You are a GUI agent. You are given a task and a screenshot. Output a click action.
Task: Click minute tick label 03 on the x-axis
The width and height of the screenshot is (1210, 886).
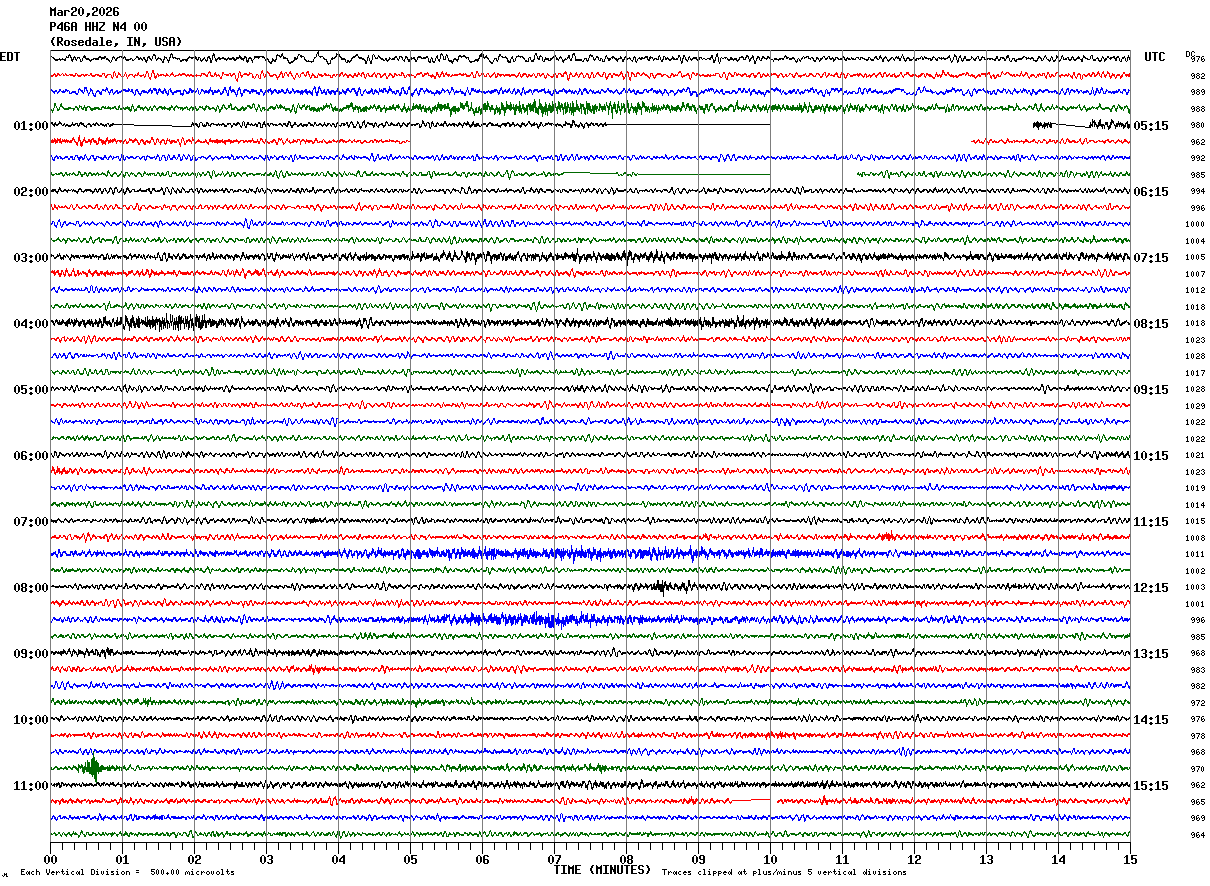point(266,859)
